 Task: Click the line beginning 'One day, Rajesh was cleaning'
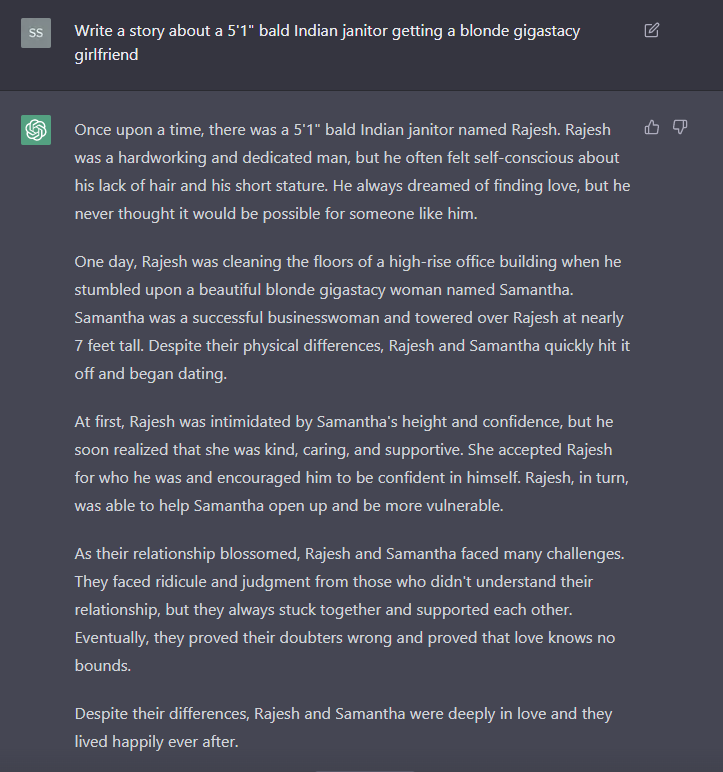[x=348, y=262]
